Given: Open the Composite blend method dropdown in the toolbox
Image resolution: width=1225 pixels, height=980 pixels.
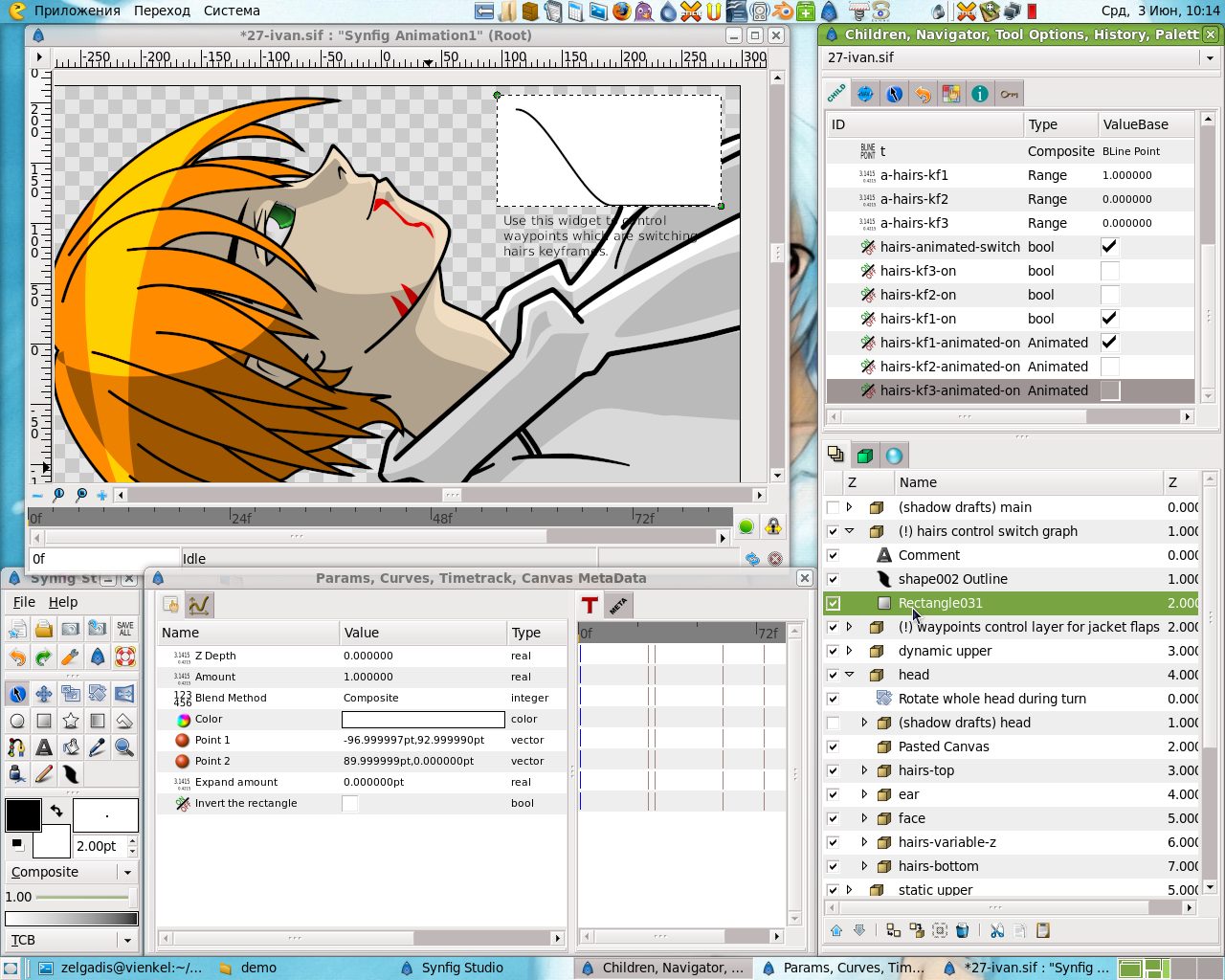Looking at the screenshot, I should coord(72,872).
